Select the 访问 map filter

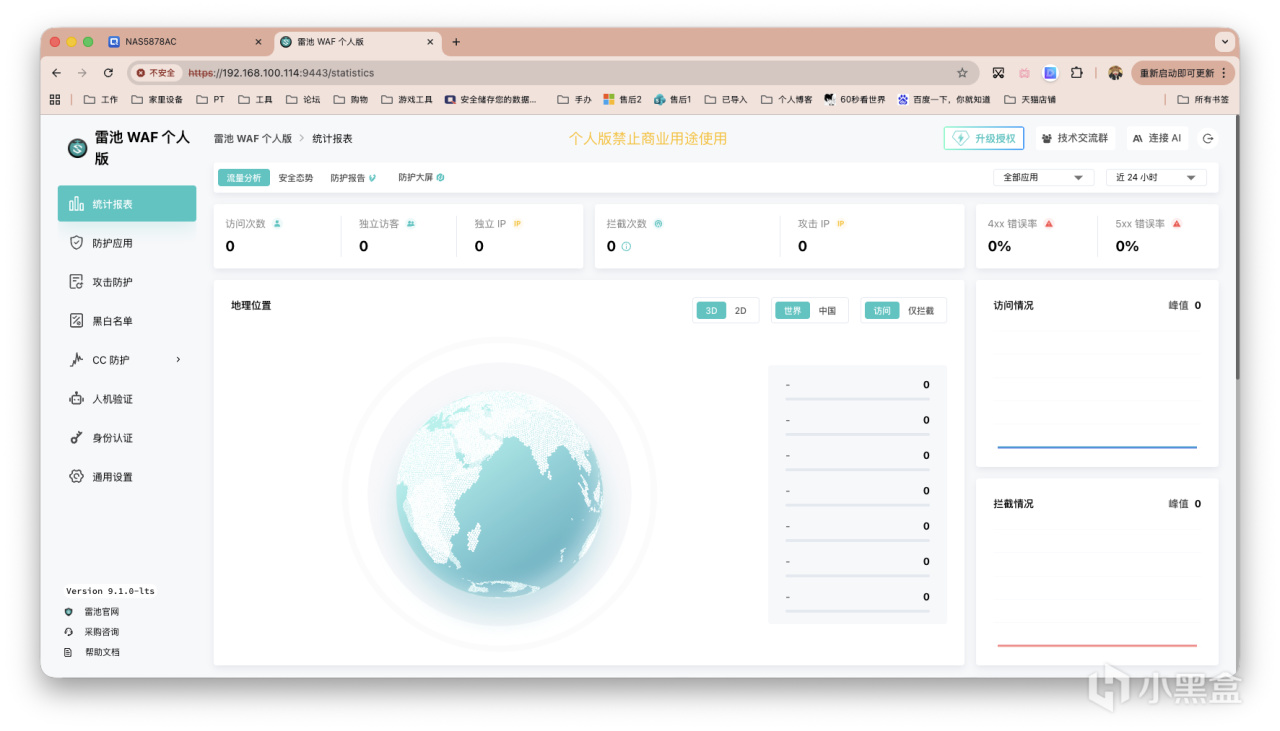882,311
